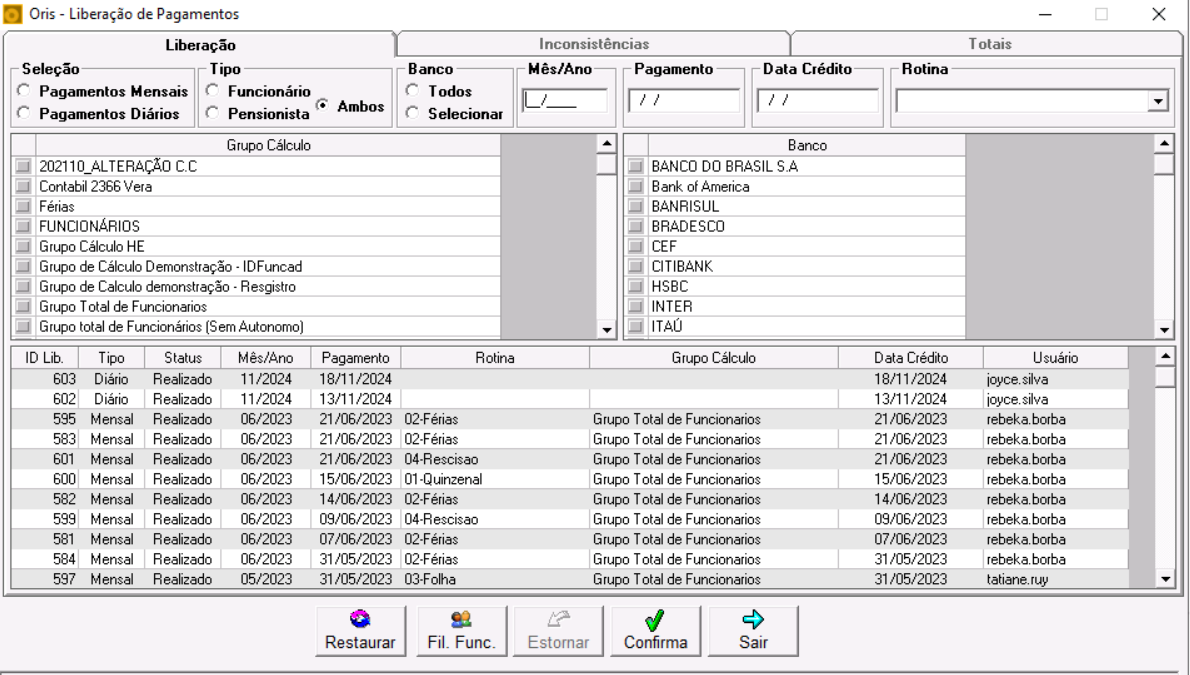
Task: Check the INTER bank checkbox
Action: point(636,307)
